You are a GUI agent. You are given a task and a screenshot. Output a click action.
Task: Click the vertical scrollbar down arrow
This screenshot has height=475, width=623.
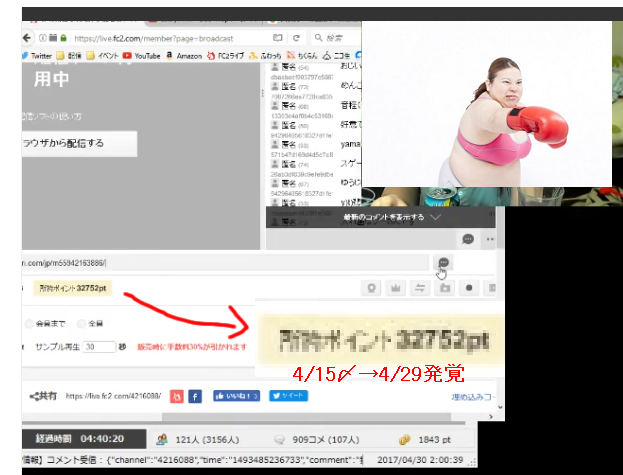500,407
